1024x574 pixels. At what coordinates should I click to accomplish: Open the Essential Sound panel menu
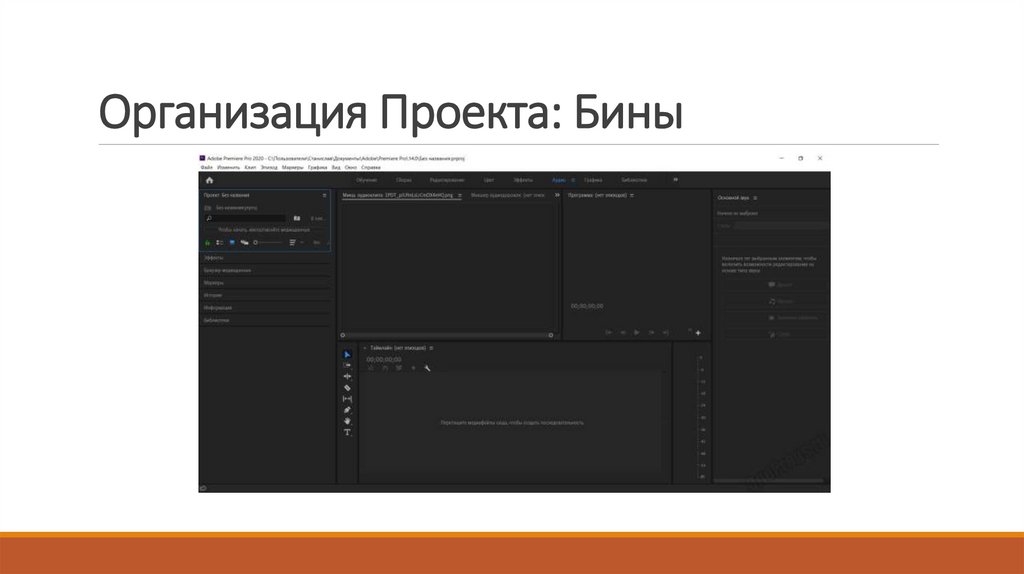pyautogui.click(x=756, y=198)
